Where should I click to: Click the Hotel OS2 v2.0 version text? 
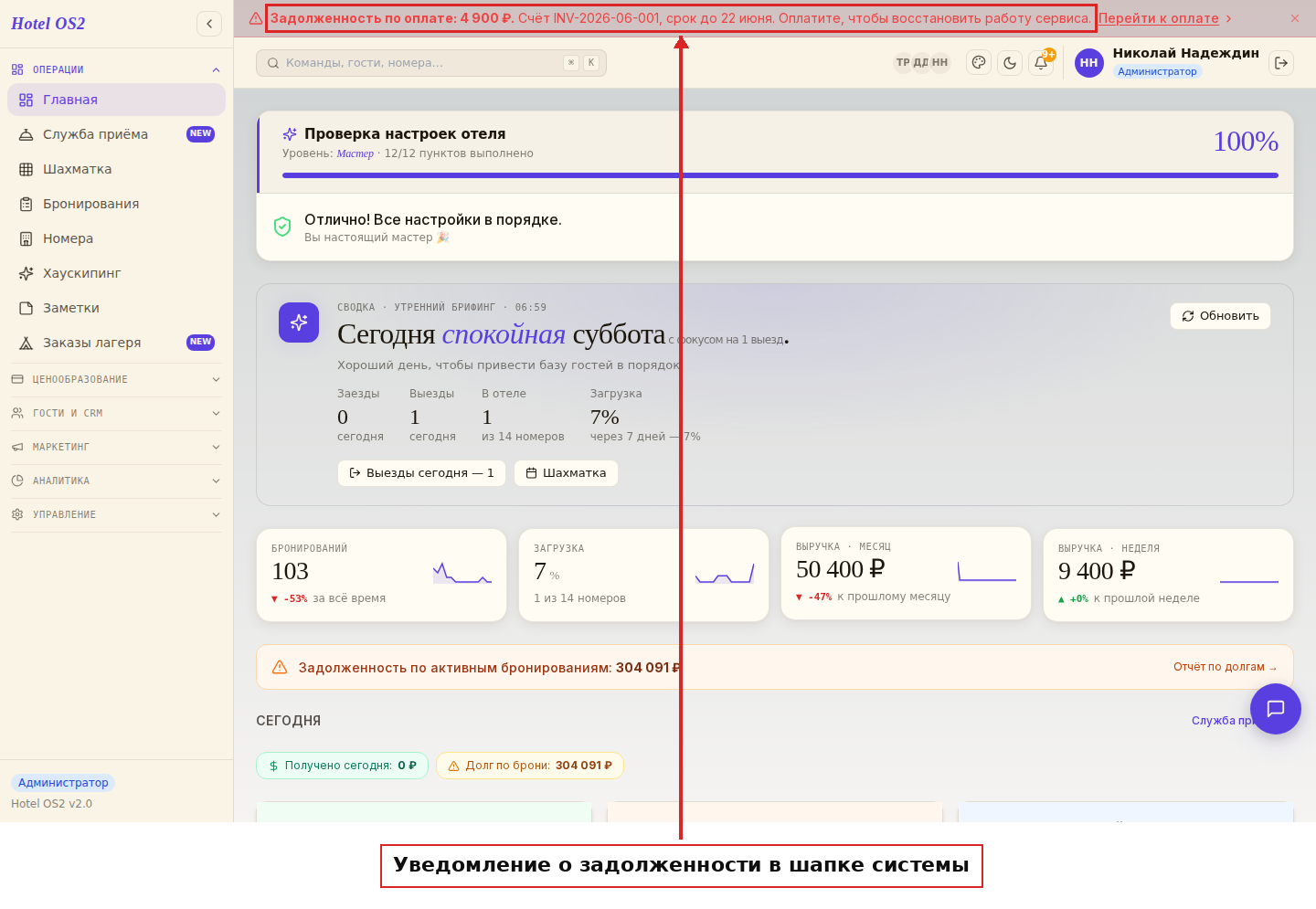pos(52,804)
